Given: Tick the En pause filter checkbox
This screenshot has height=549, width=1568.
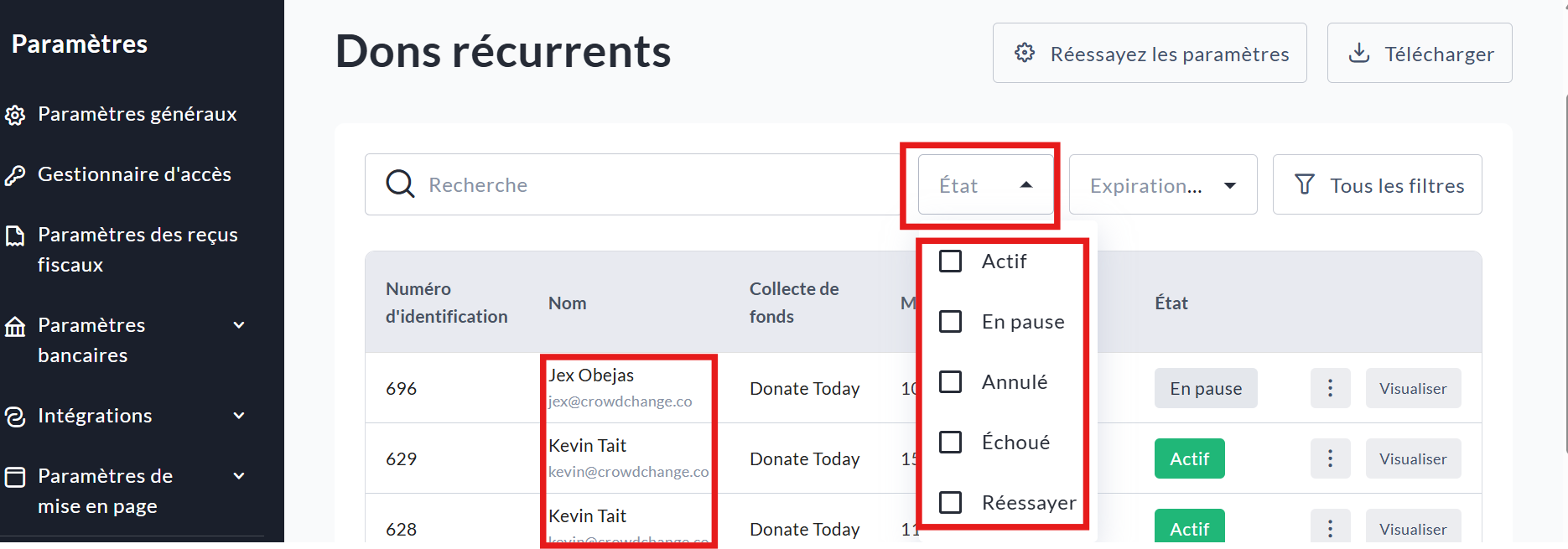Looking at the screenshot, I should (950, 322).
